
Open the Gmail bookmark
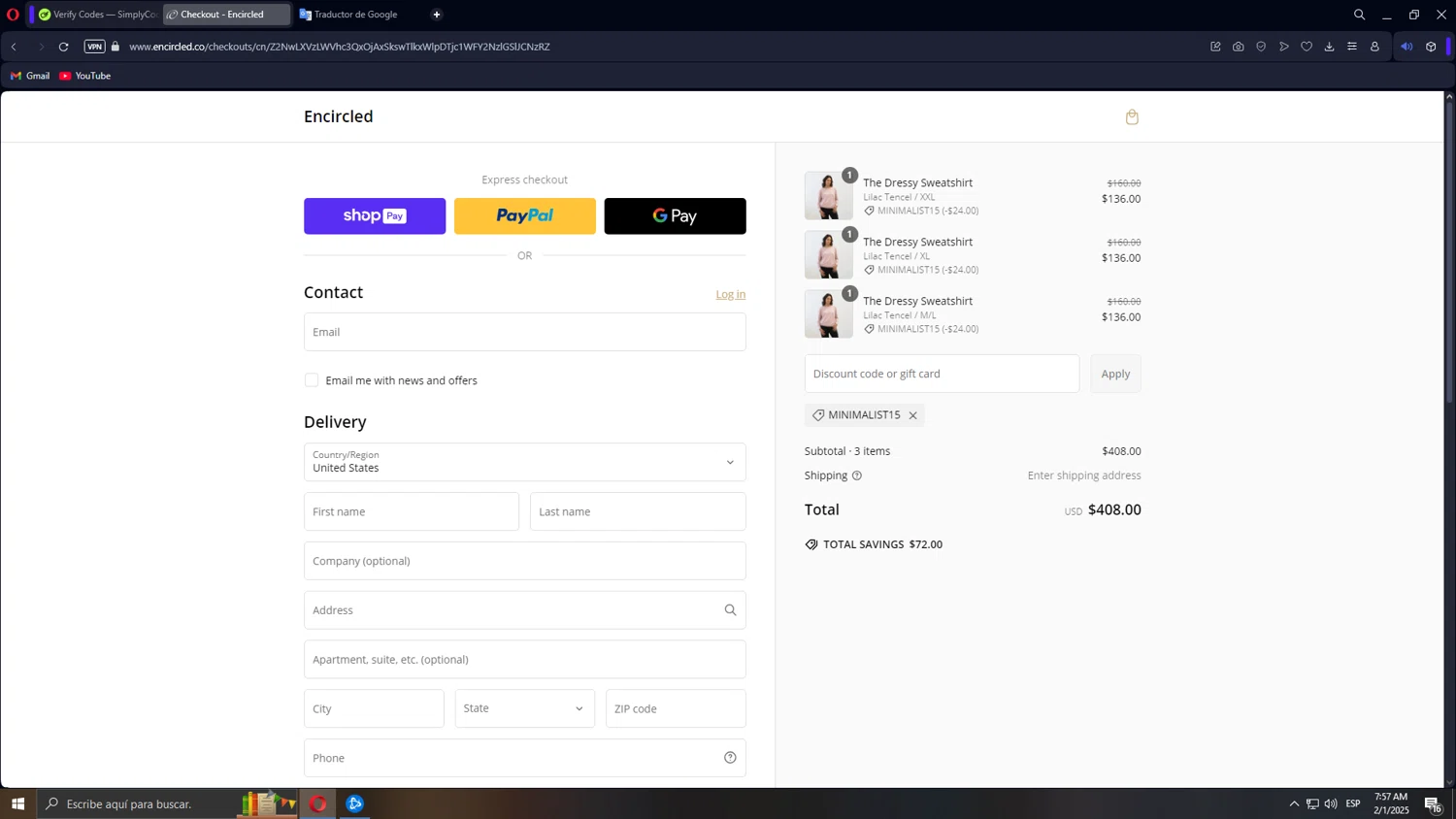click(x=30, y=76)
